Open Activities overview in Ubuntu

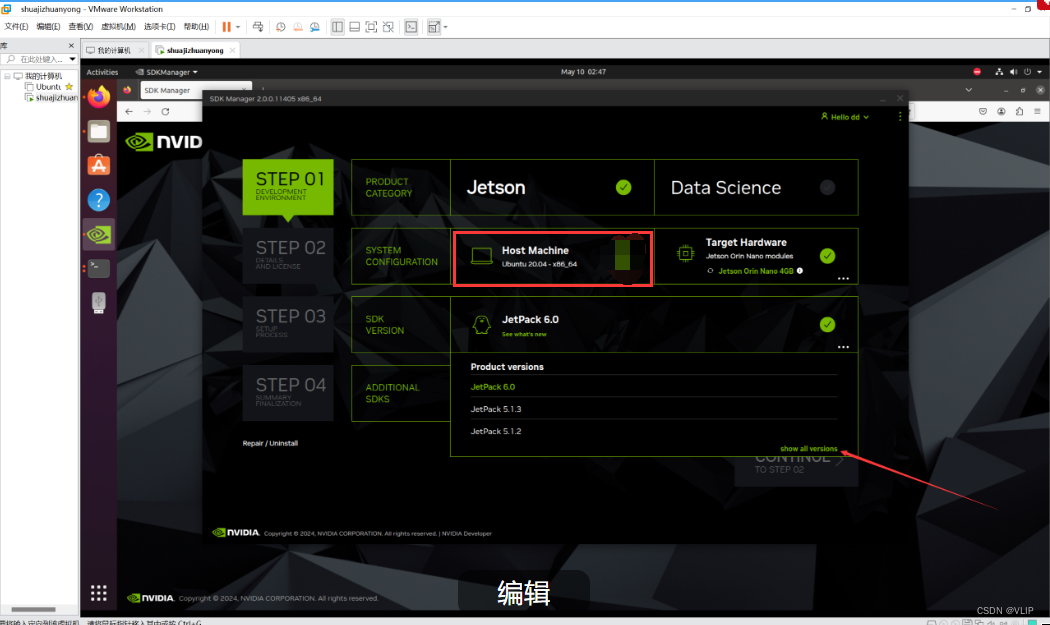coord(102,72)
